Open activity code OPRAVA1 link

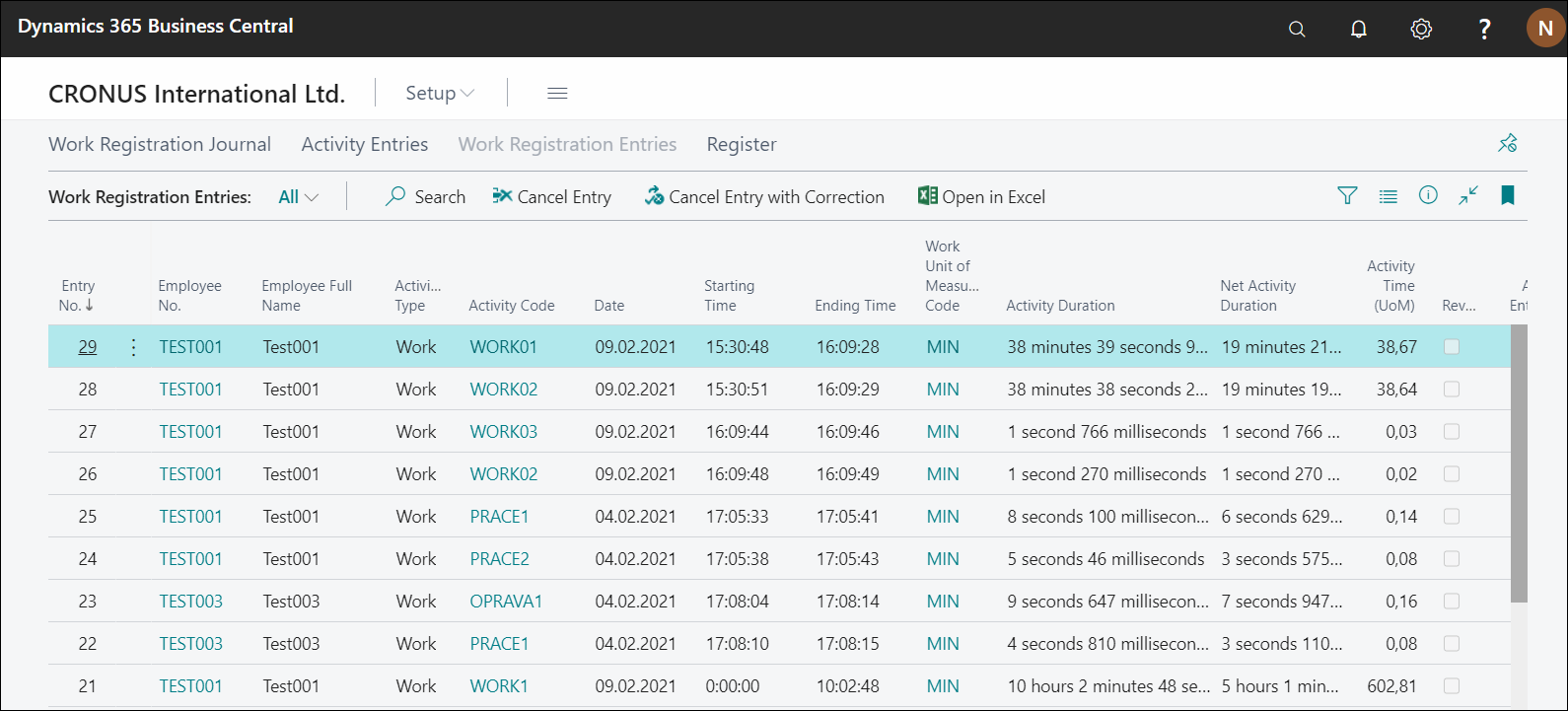pos(506,602)
